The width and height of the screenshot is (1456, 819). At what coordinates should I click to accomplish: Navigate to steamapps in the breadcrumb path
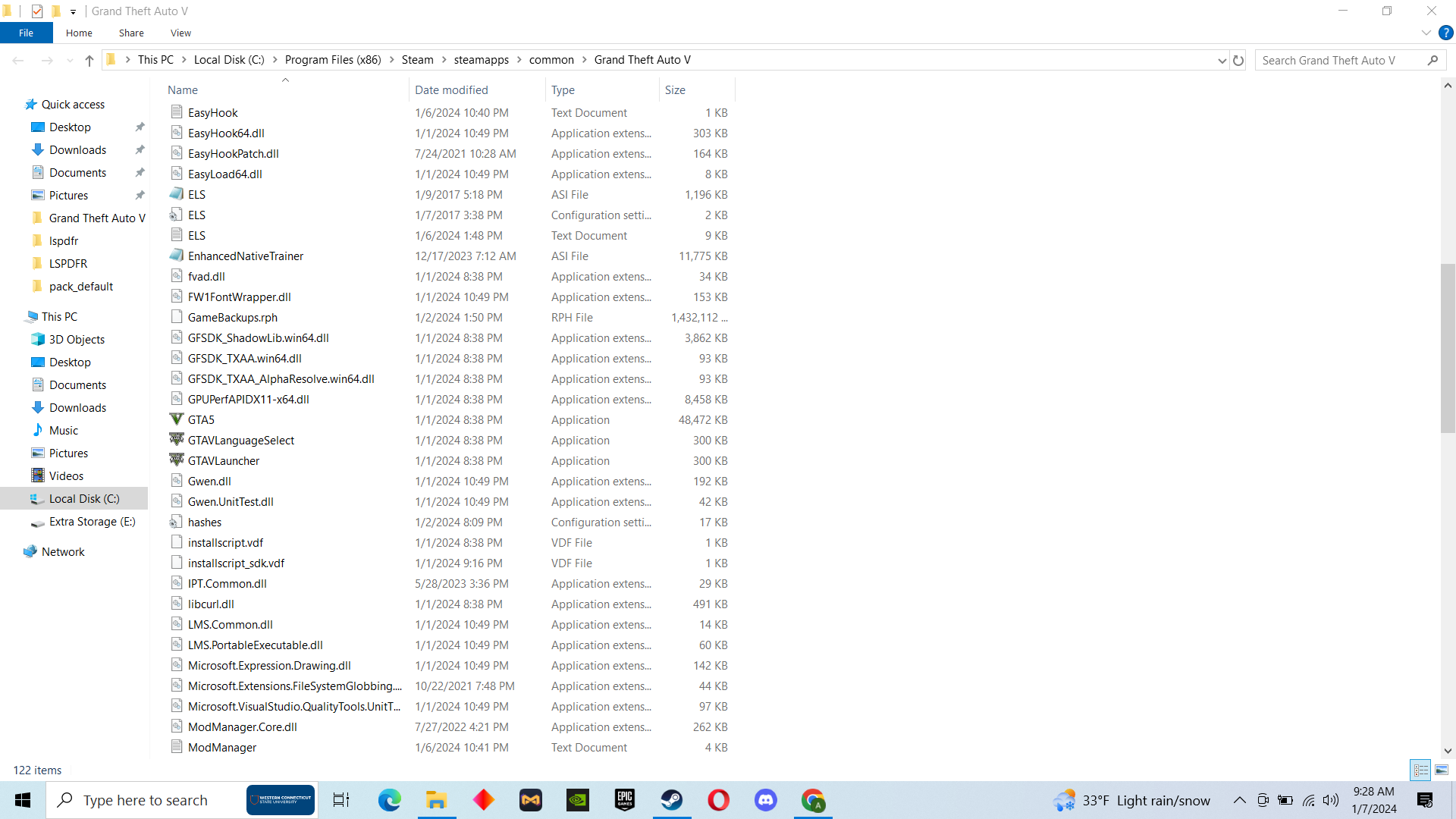[481, 60]
